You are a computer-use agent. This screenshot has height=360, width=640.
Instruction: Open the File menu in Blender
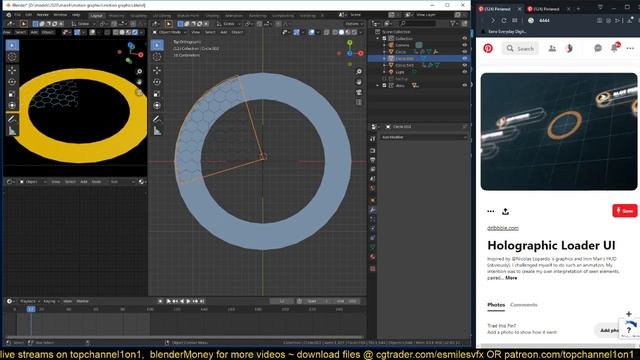[18, 15]
